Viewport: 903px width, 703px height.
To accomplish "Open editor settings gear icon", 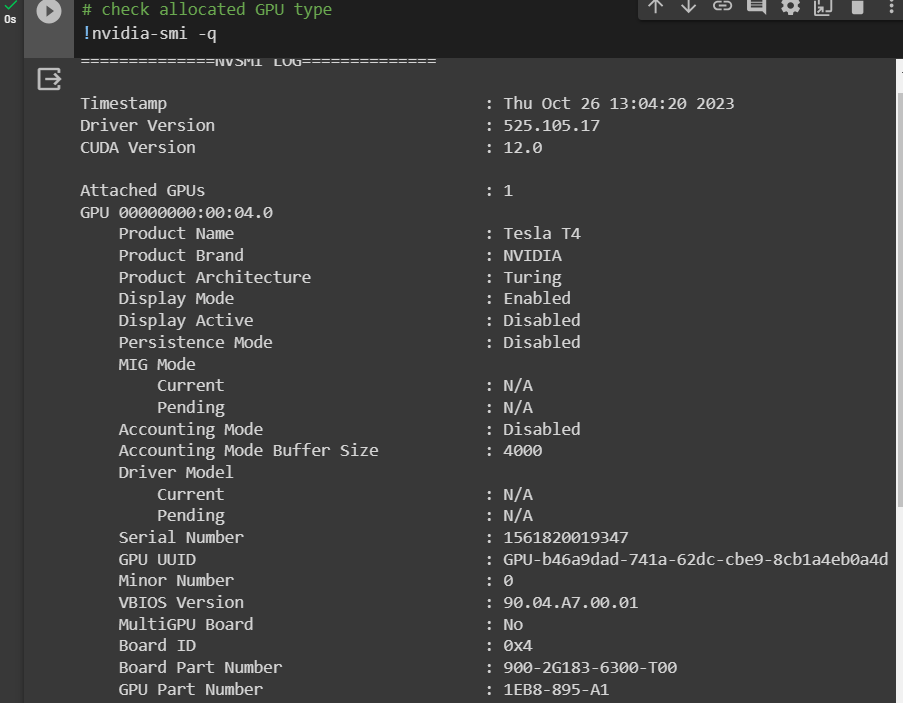I will [x=790, y=7].
